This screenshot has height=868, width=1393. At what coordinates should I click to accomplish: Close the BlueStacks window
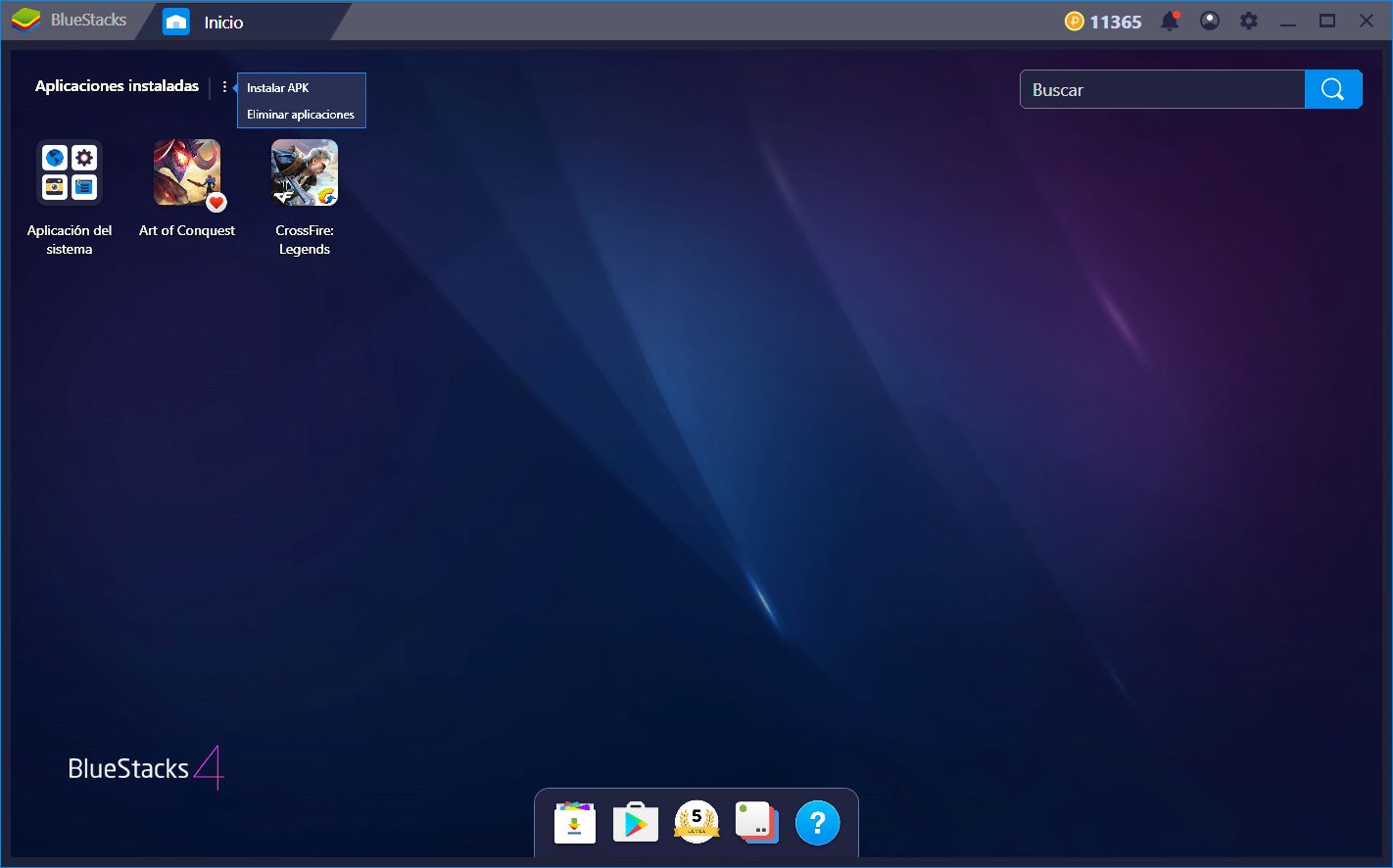[1367, 21]
